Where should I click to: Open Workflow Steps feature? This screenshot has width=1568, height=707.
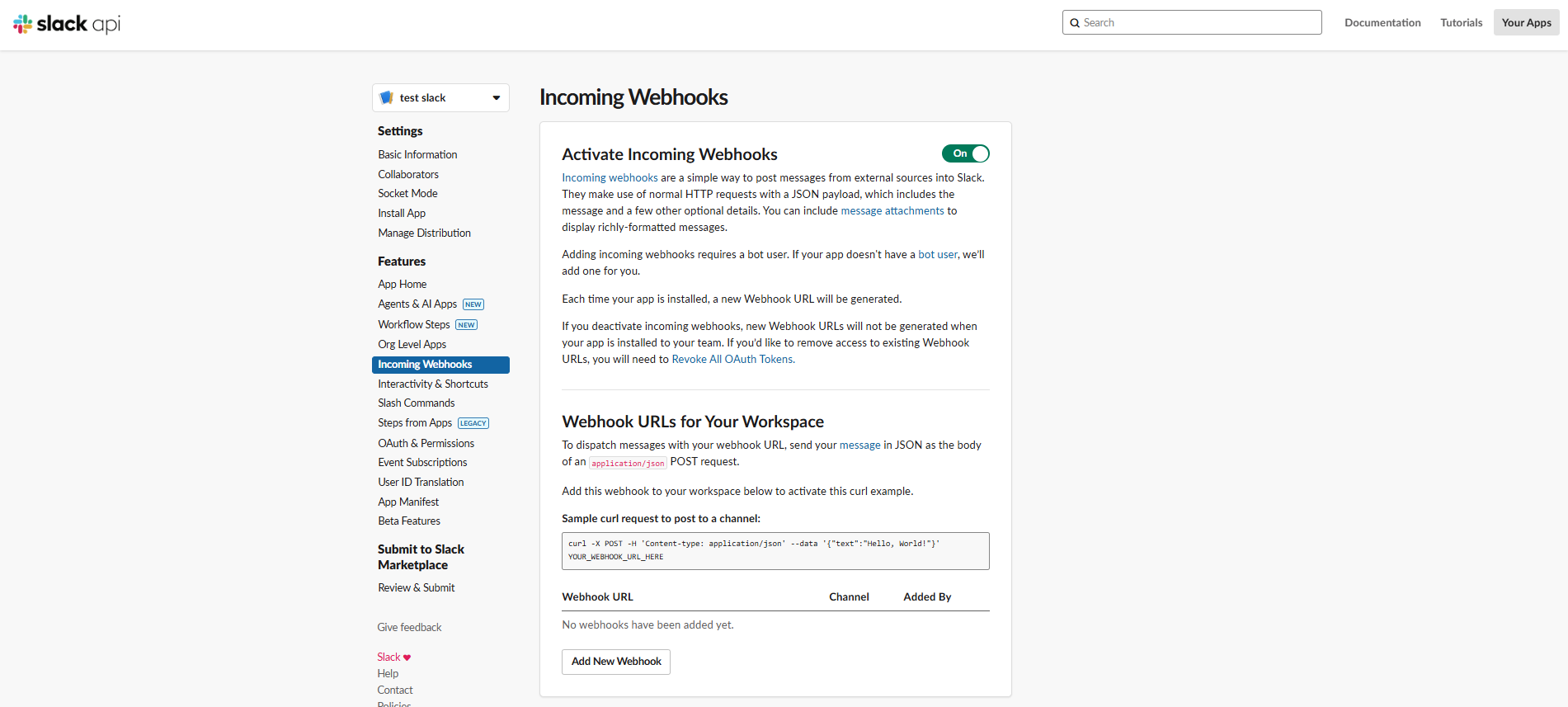(x=414, y=324)
